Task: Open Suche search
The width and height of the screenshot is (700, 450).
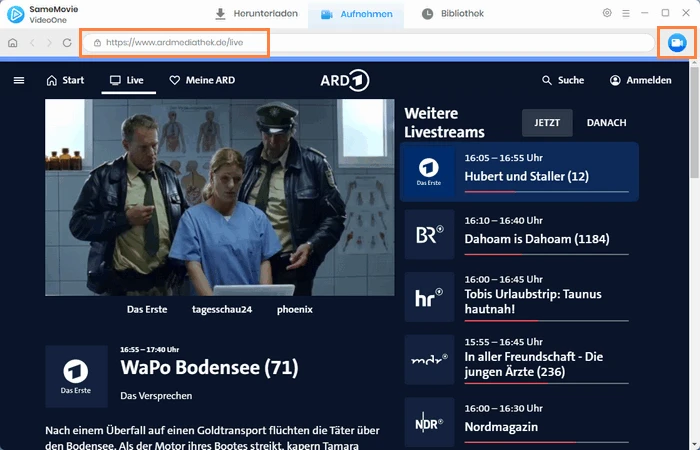Action: 563,80
